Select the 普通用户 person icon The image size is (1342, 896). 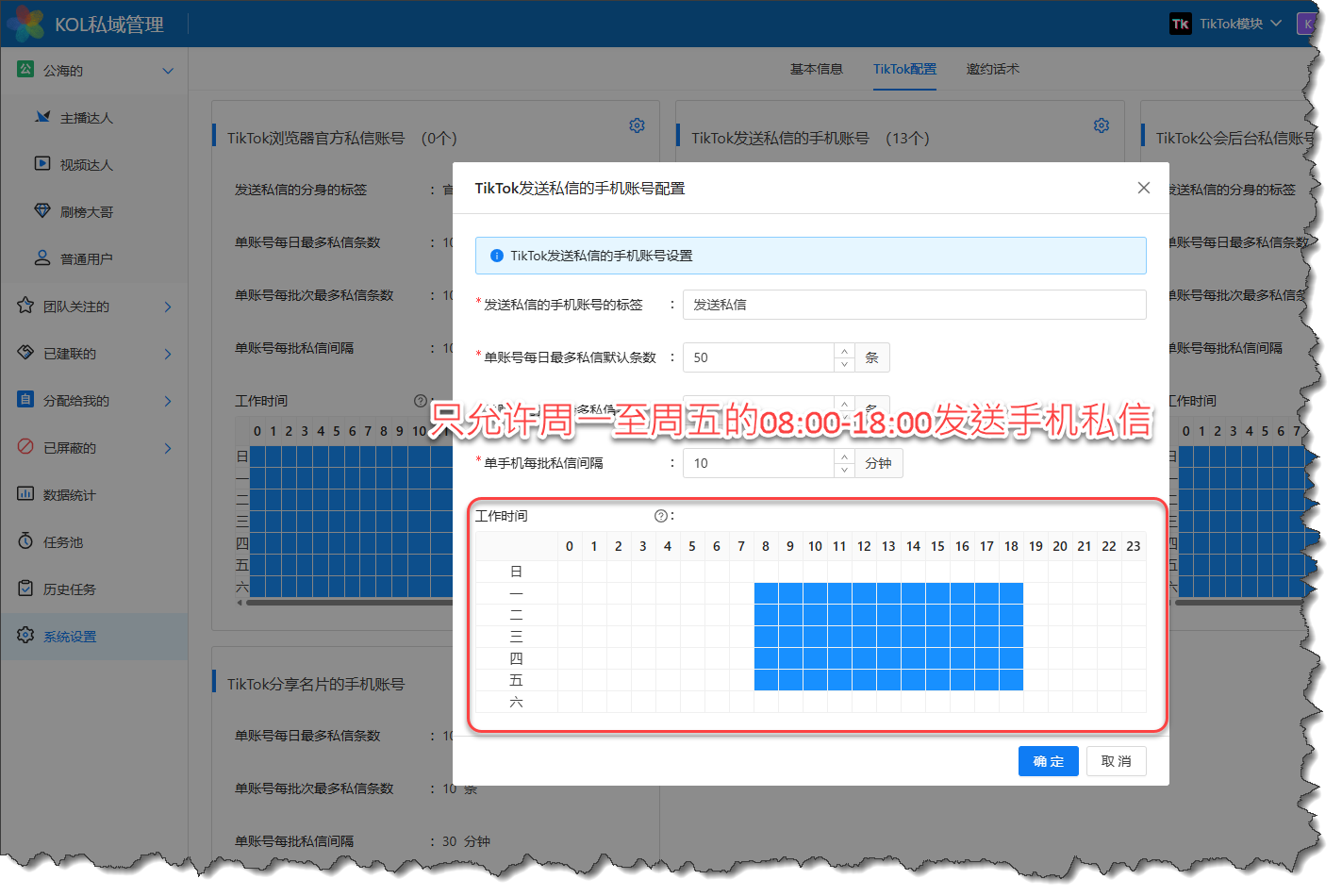coord(42,257)
